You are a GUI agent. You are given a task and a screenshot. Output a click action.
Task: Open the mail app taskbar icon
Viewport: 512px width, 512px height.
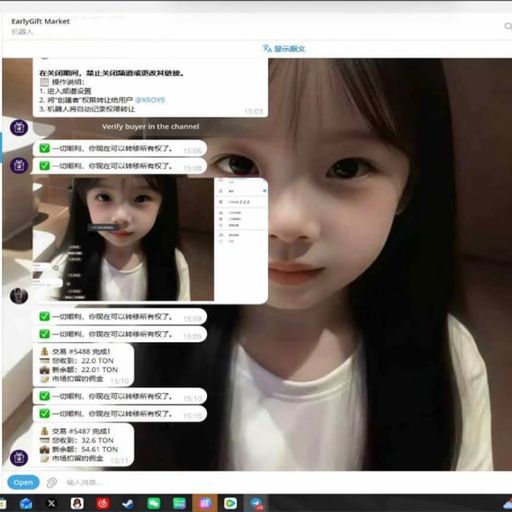tap(26, 503)
